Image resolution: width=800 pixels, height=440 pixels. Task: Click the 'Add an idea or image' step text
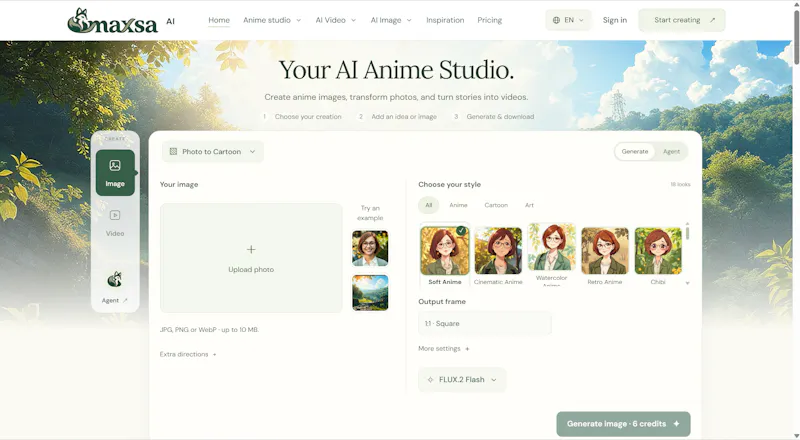(x=404, y=117)
